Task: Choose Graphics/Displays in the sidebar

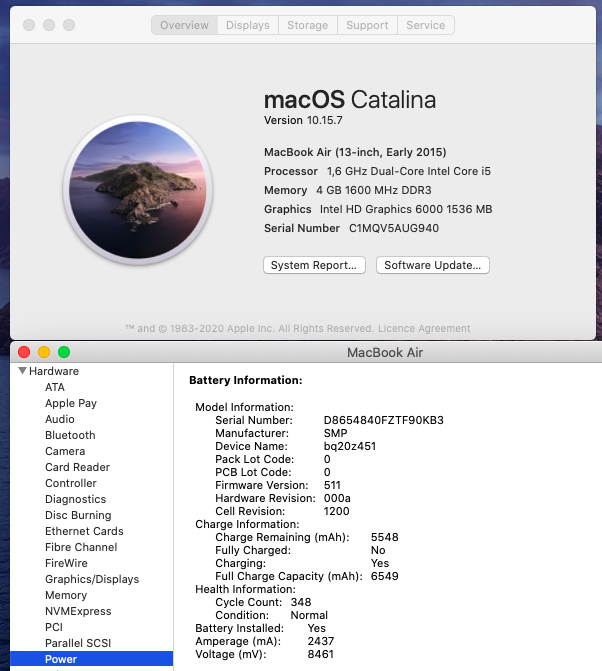Action: click(92, 579)
